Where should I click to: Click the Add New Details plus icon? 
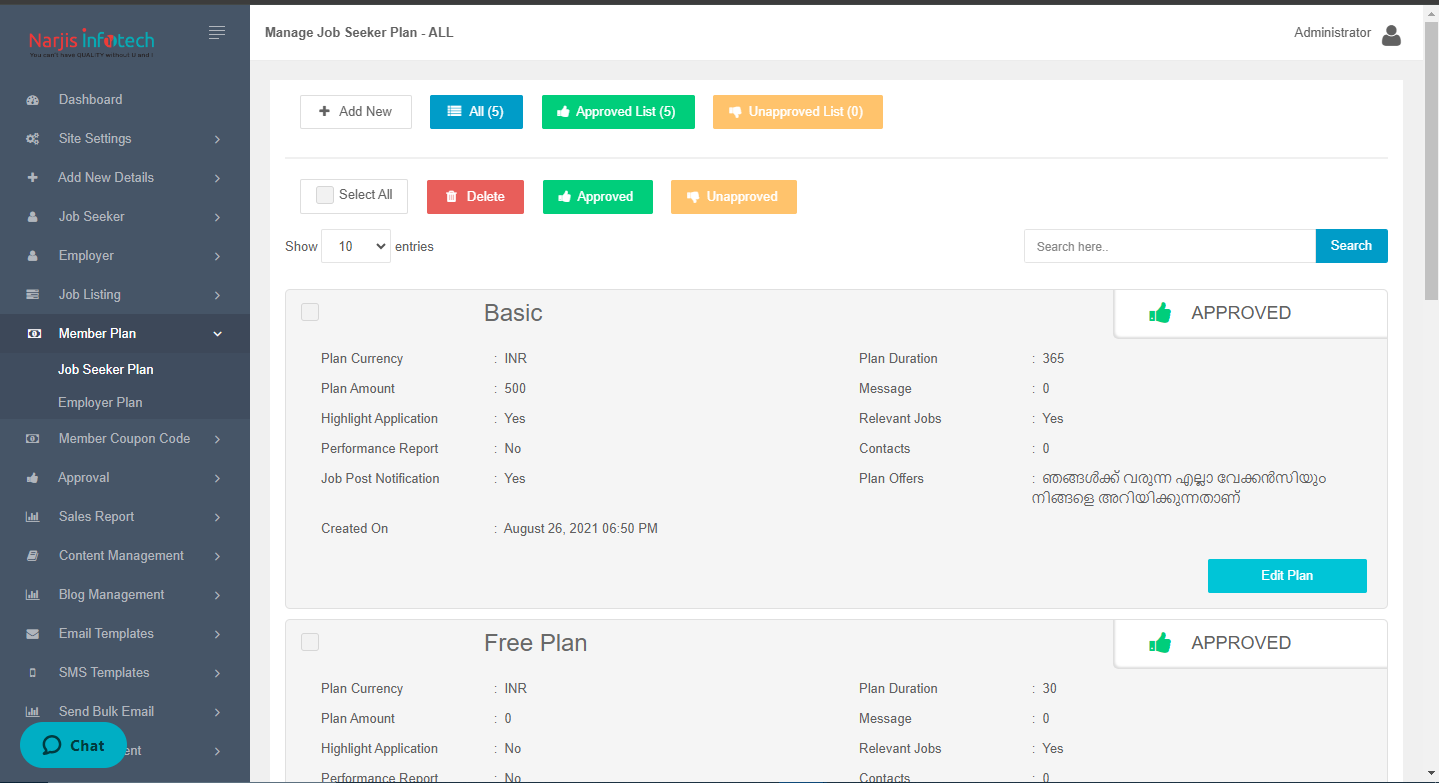(x=33, y=178)
